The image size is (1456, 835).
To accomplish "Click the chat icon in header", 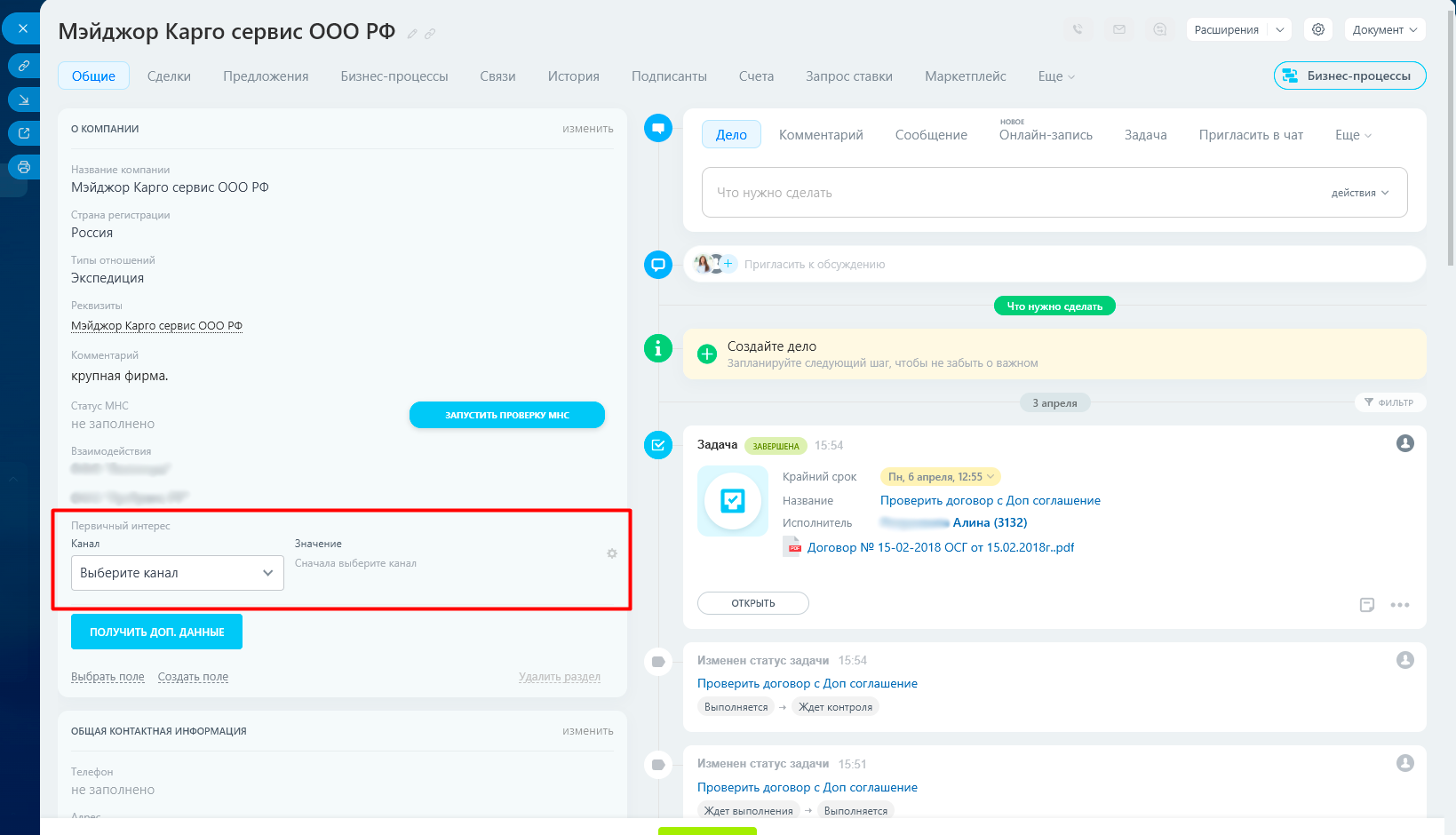I will [1160, 29].
